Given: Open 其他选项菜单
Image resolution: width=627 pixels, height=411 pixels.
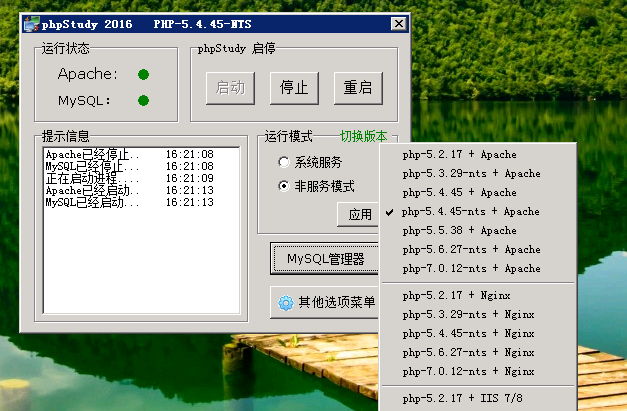Looking at the screenshot, I should [324, 303].
